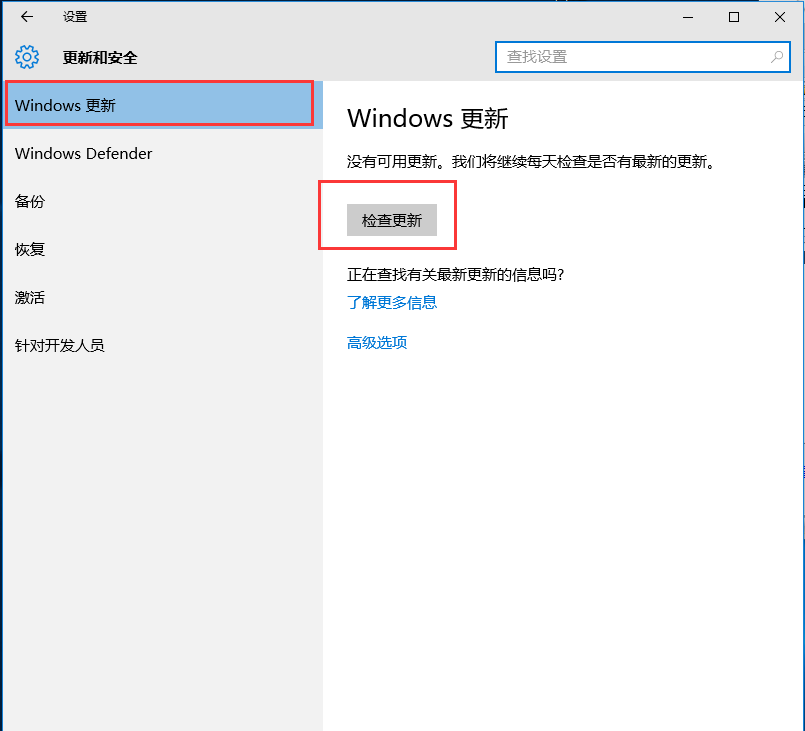
Task: Open the 激活 section
Action: click(163, 297)
